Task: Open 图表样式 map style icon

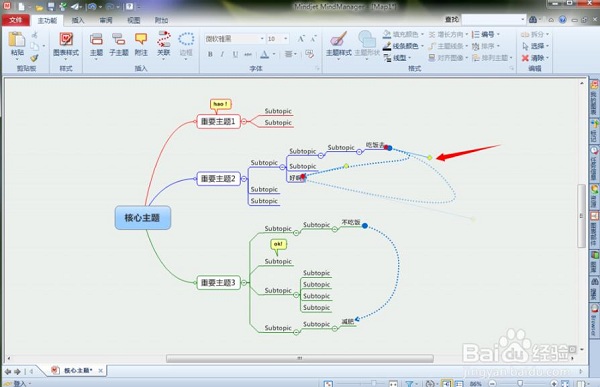Action: (x=66, y=39)
